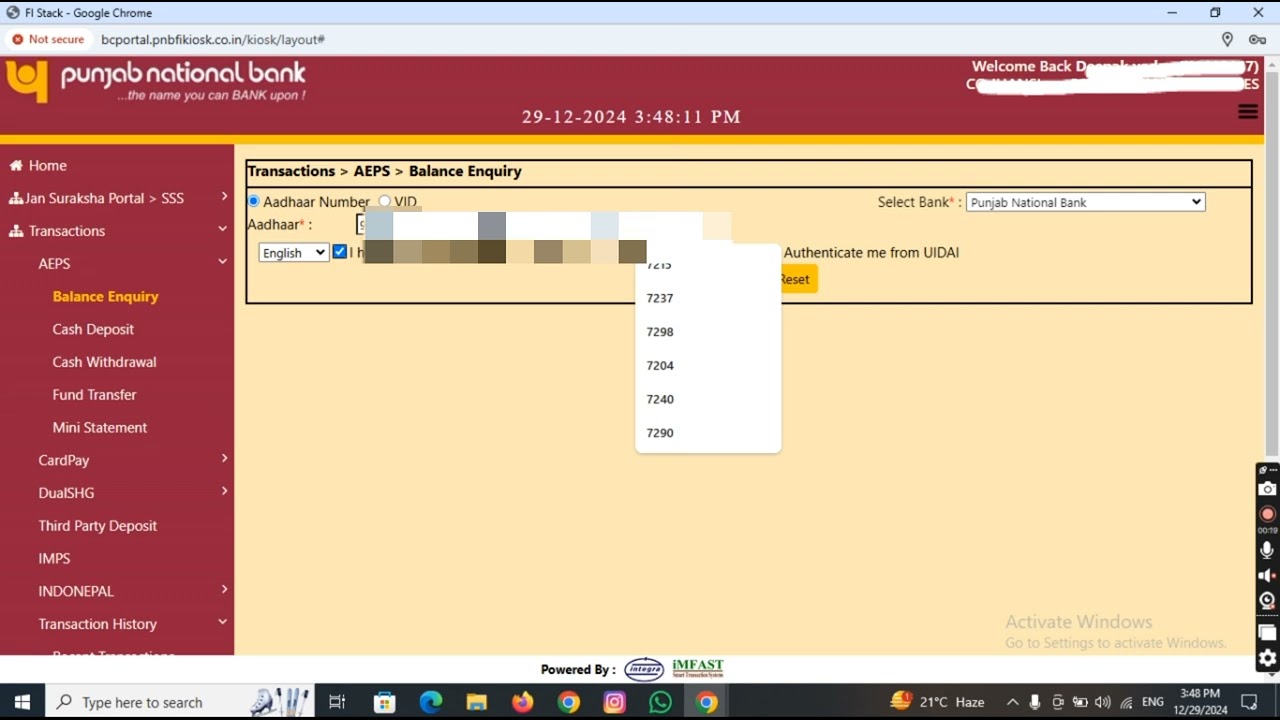Open the English language dropdown
Screen dimensions: 1280x720
293,253
